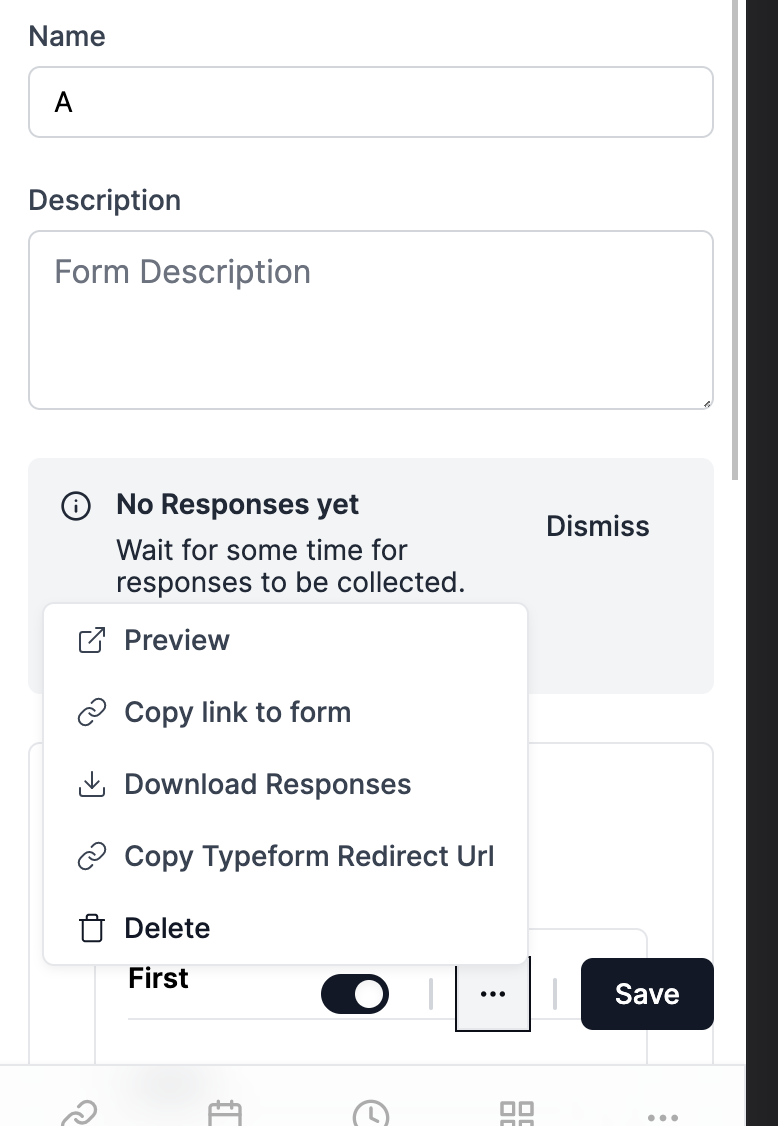Save the form changes
This screenshot has height=1126, width=778.
(647, 994)
